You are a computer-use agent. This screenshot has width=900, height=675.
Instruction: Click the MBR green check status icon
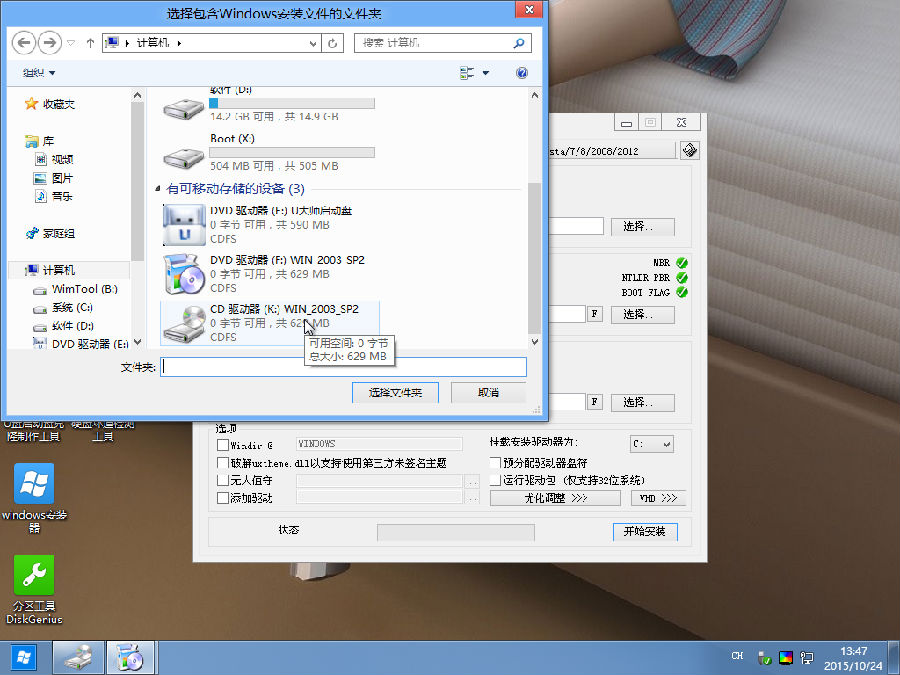(682, 263)
